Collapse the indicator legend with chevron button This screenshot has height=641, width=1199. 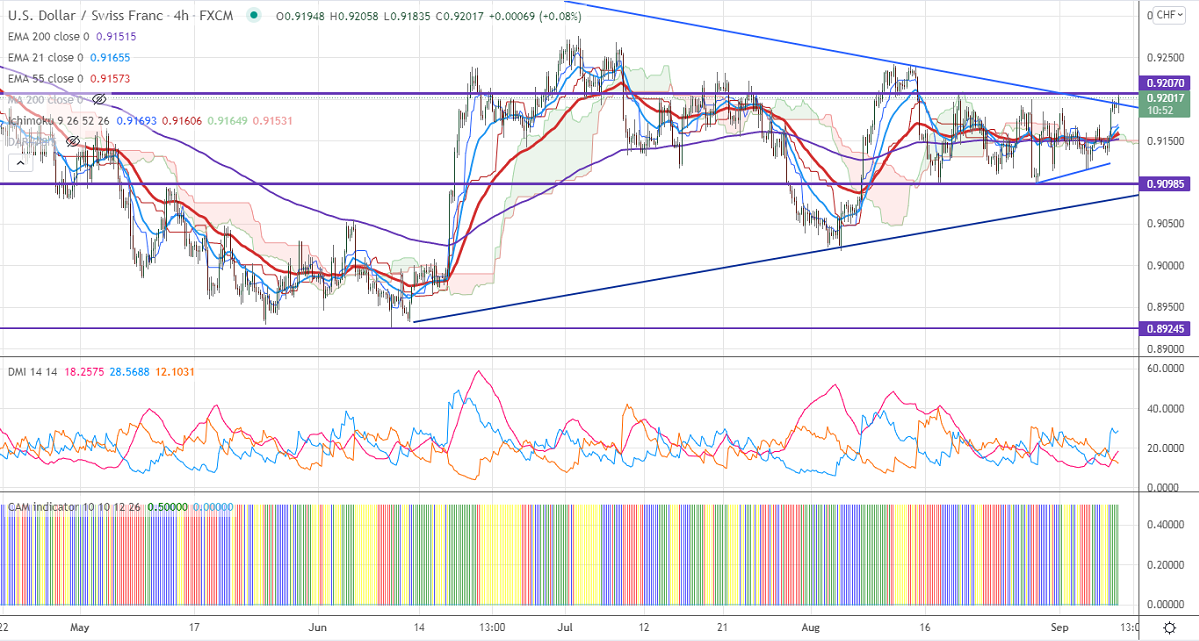(20, 162)
